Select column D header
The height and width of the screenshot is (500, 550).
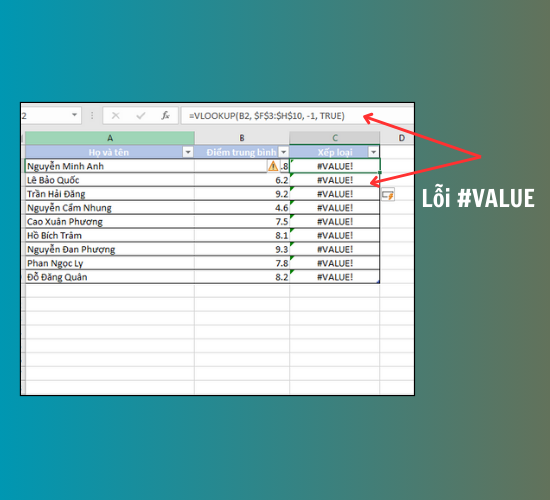click(397, 138)
